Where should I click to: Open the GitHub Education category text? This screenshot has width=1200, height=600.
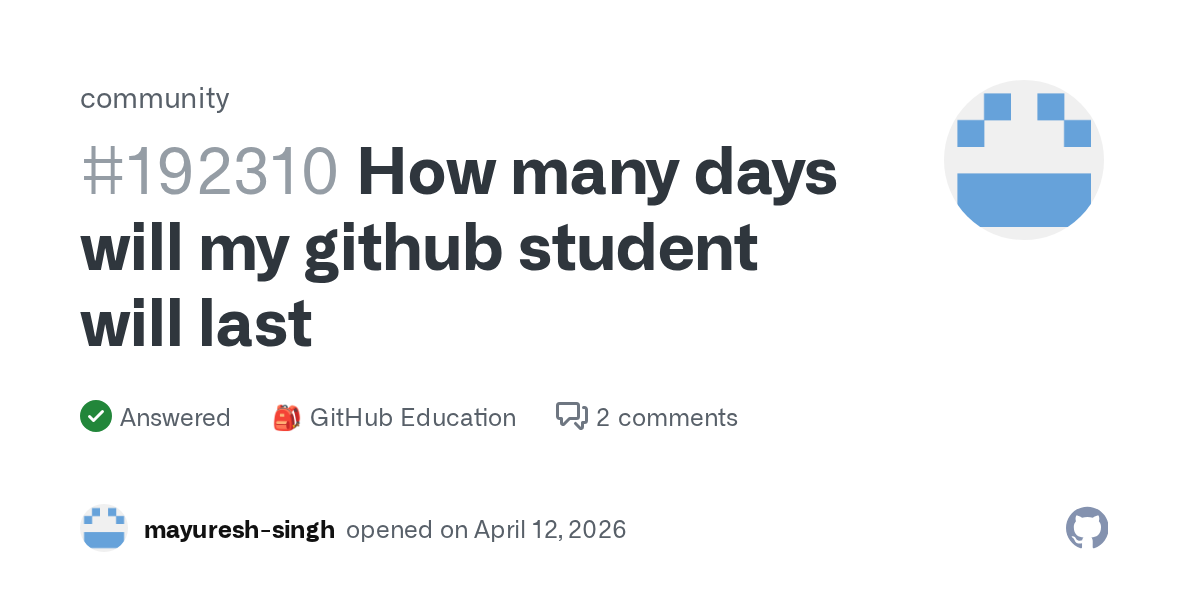coord(412,417)
